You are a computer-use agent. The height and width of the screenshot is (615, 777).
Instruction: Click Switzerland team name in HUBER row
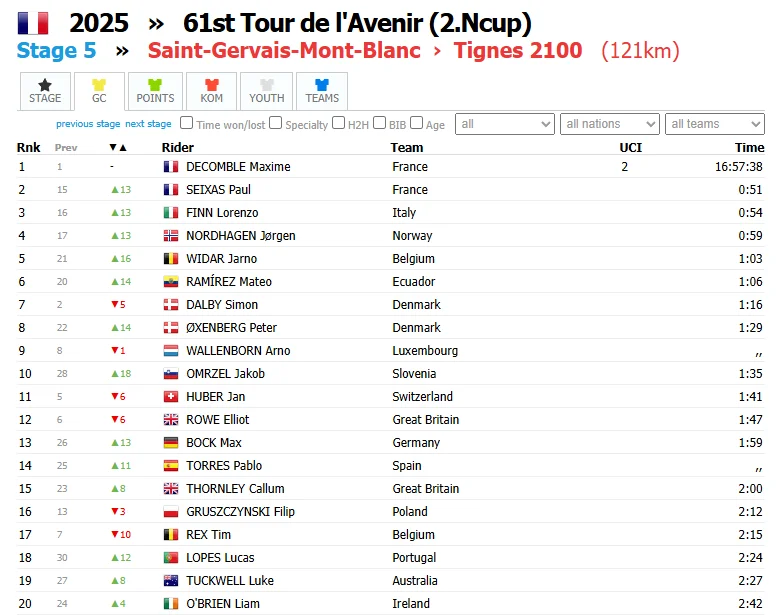[423, 396]
